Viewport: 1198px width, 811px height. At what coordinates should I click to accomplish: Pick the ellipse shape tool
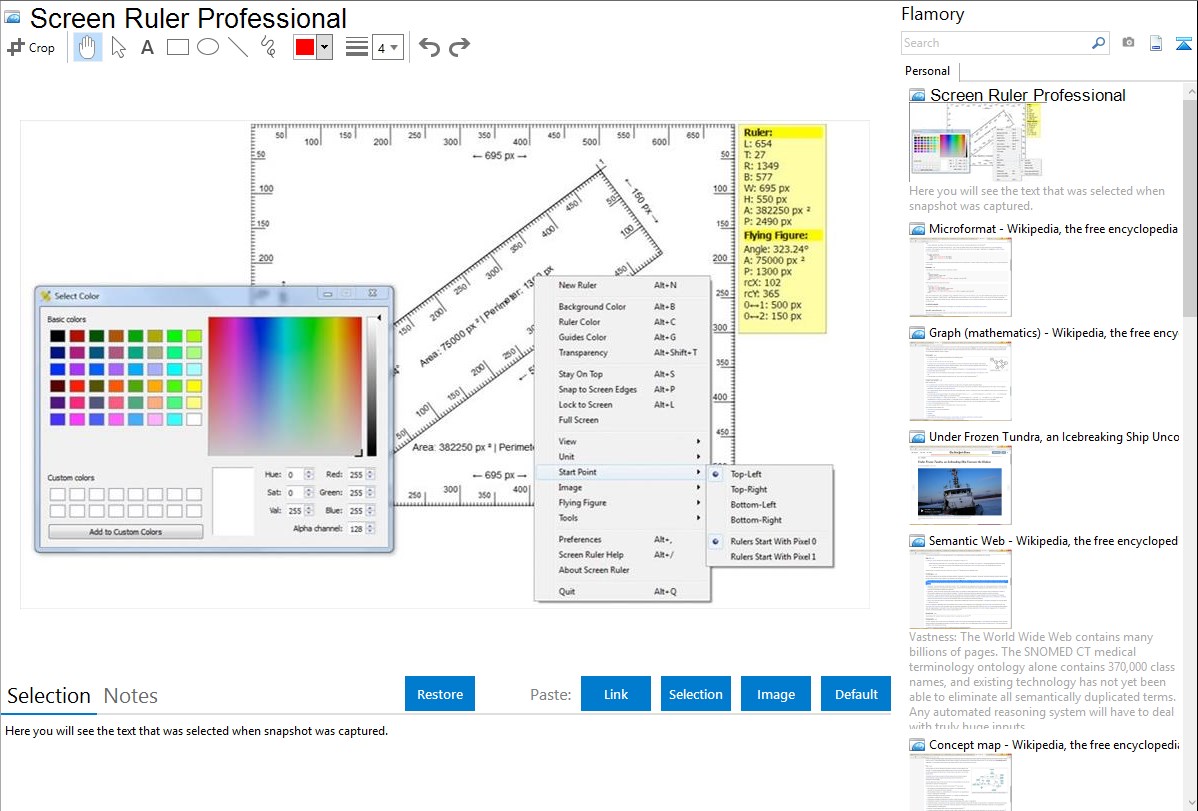(208, 47)
